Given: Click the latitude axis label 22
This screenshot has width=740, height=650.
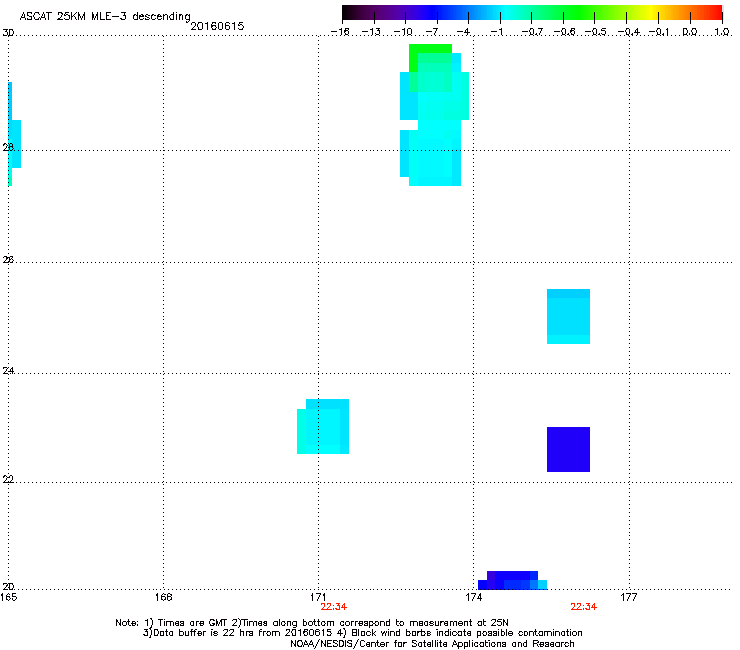Looking at the screenshot, I should (8, 480).
